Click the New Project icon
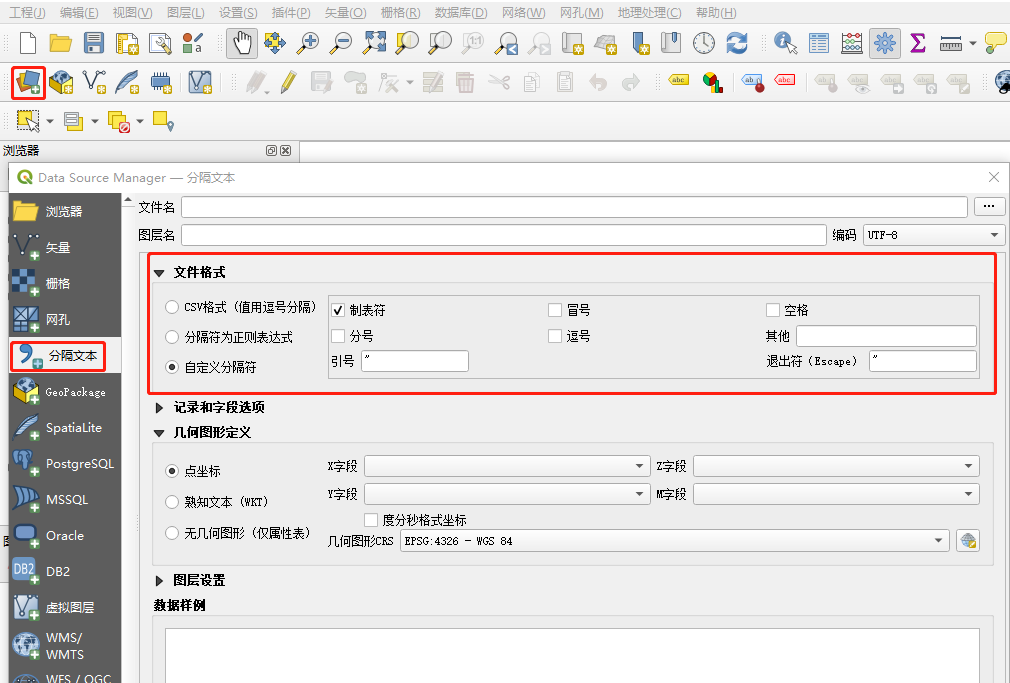This screenshot has width=1010, height=683. [x=28, y=43]
